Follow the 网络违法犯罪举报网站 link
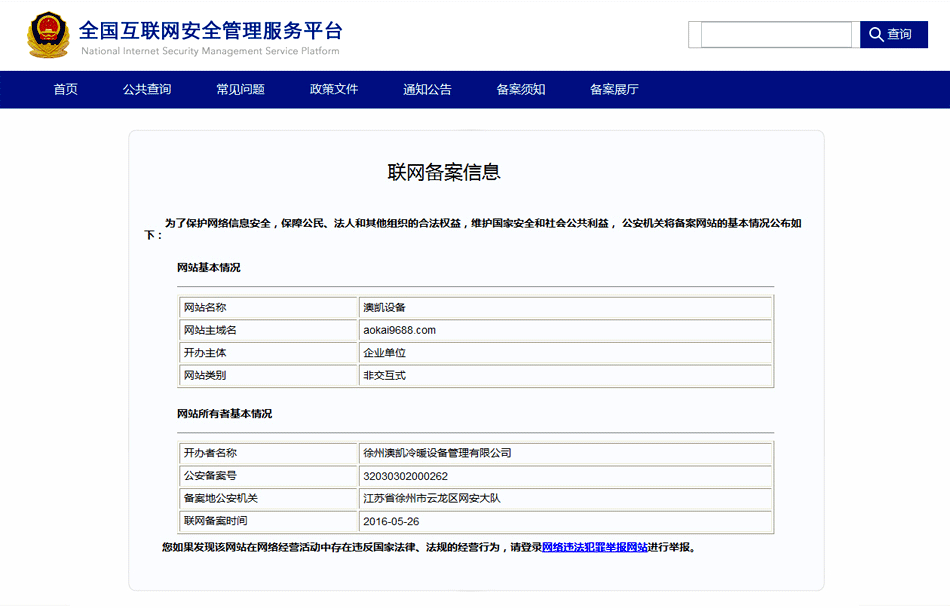This screenshot has height=608, width=950. [595, 547]
